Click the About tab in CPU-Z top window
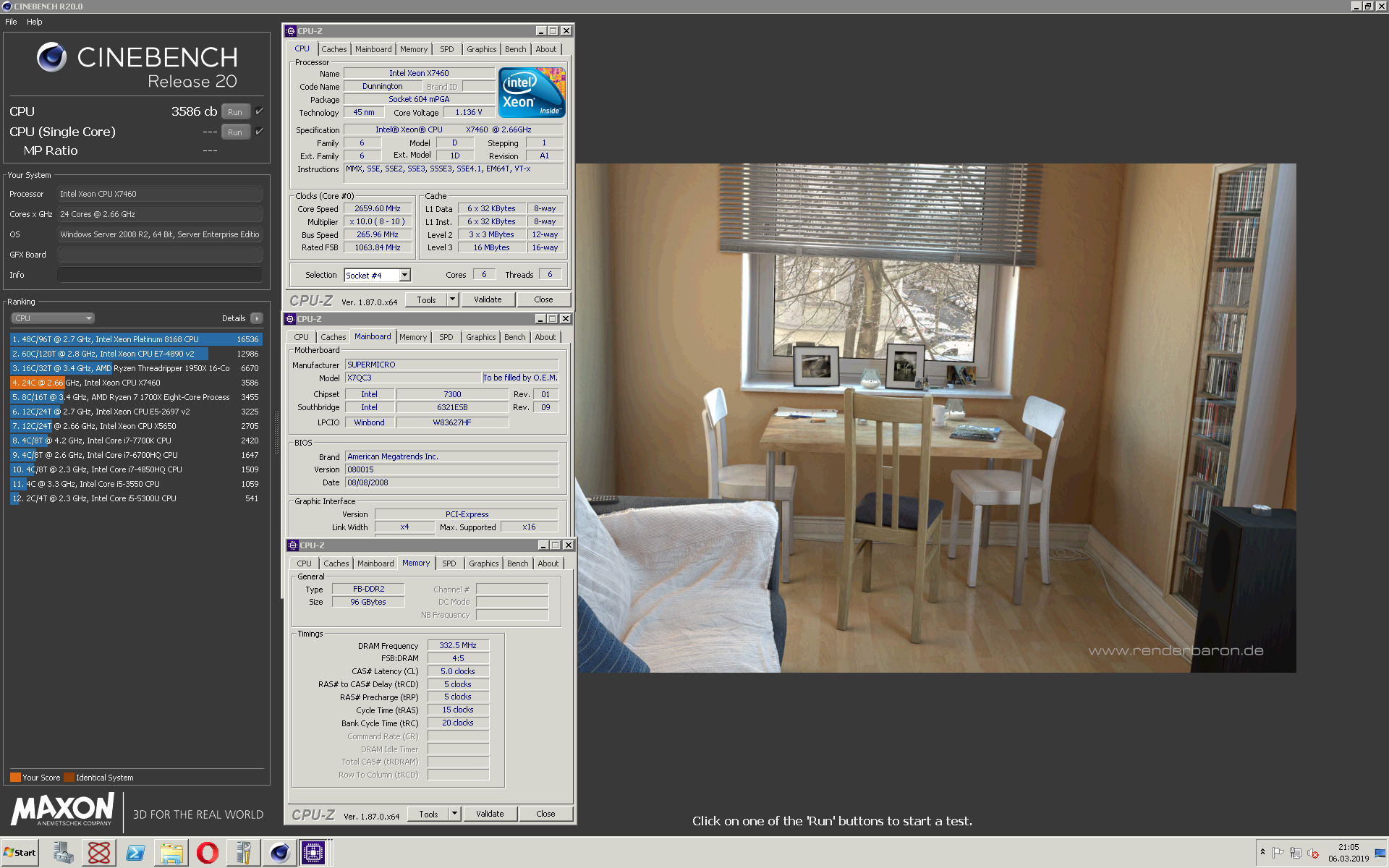Viewport: 1389px width, 868px height. [x=546, y=48]
